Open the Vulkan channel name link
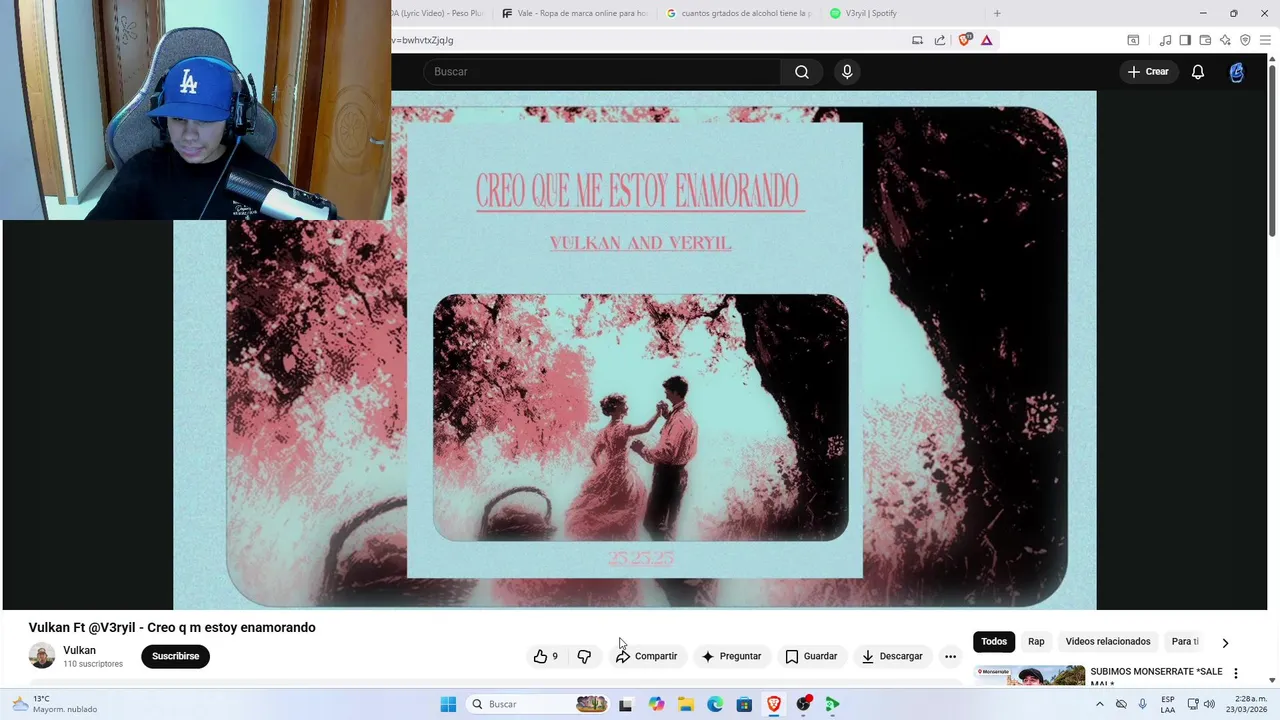The width and height of the screenshot is (1280, 720). 79,650
